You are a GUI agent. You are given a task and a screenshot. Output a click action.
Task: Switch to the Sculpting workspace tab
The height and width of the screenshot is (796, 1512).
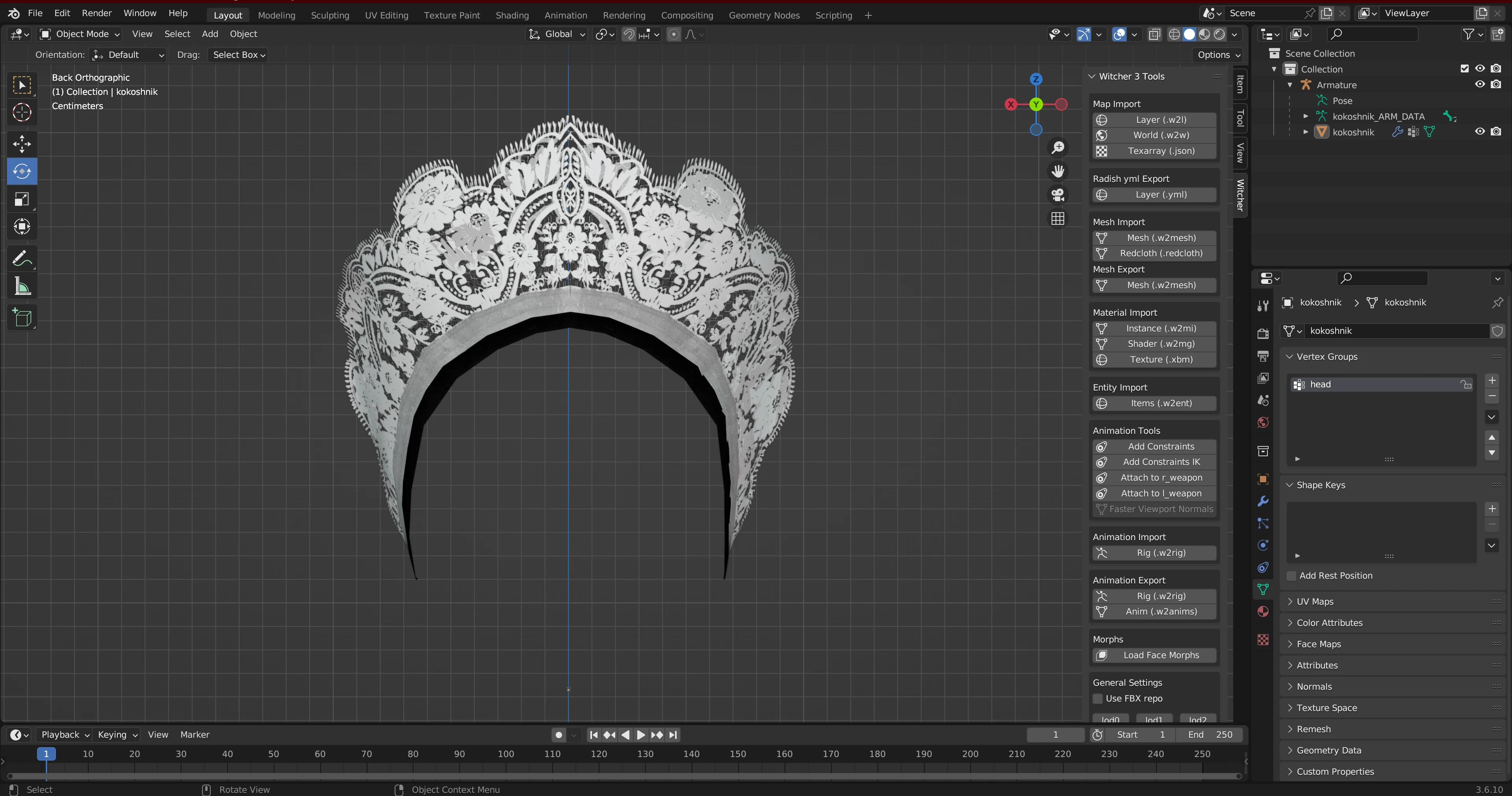pyautogui.click(x=330, y=15)
